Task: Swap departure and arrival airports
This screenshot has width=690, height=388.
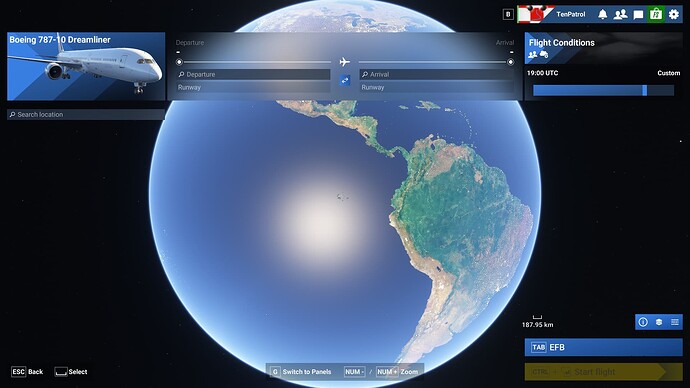Action: (345, 81)
